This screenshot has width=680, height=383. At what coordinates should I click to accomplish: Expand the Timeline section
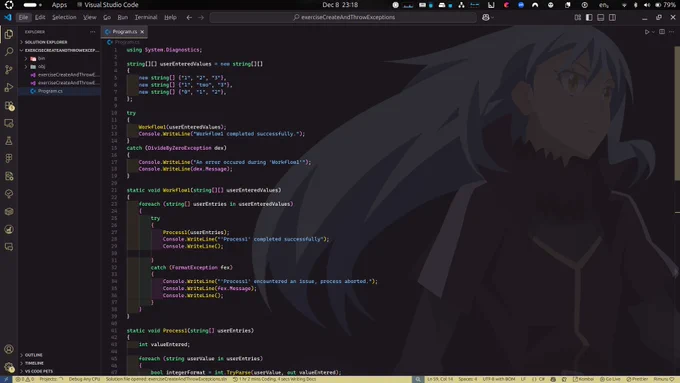pyautogui.click(x=59, y=363)
